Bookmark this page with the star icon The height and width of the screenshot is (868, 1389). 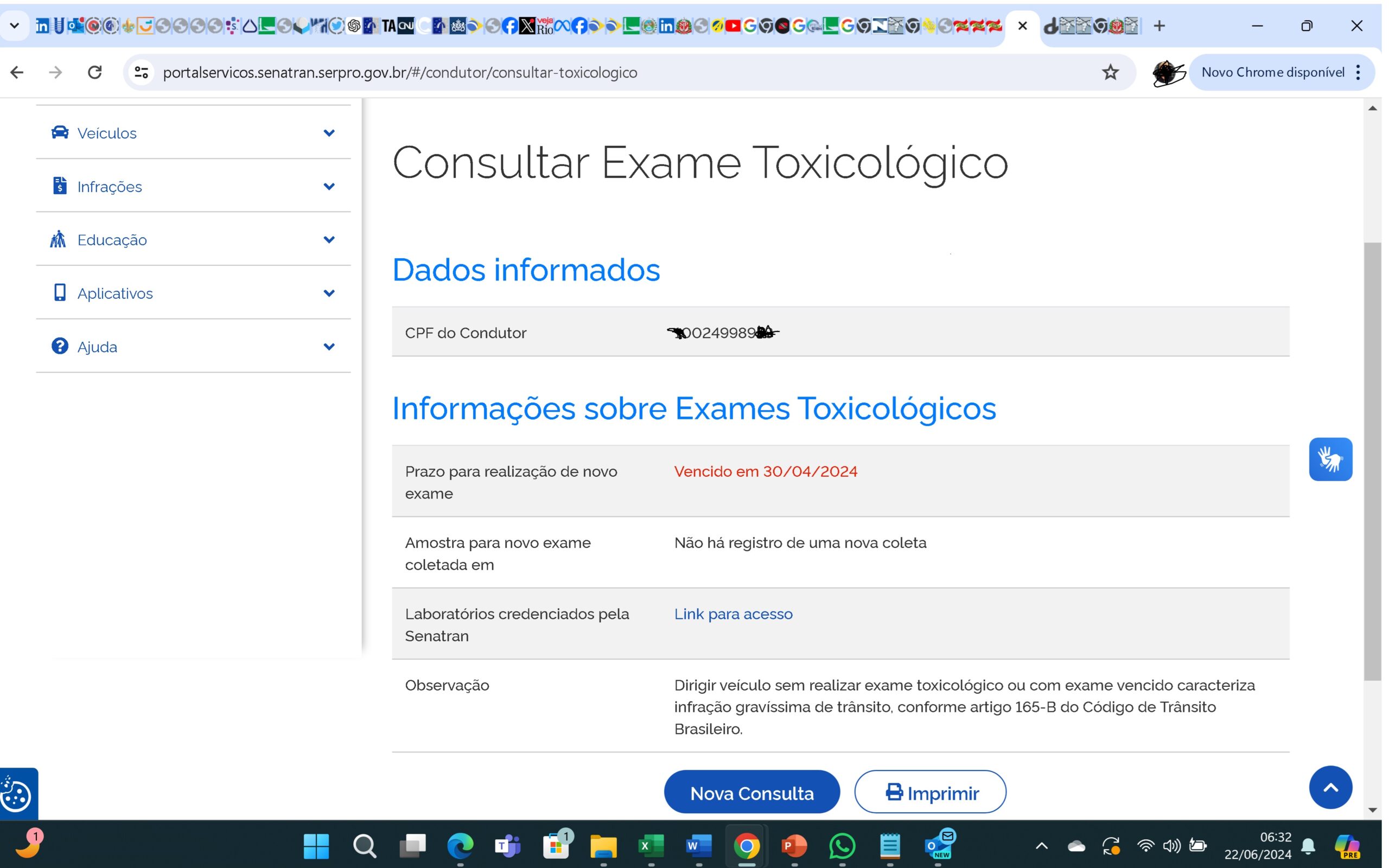[1110, 72]
